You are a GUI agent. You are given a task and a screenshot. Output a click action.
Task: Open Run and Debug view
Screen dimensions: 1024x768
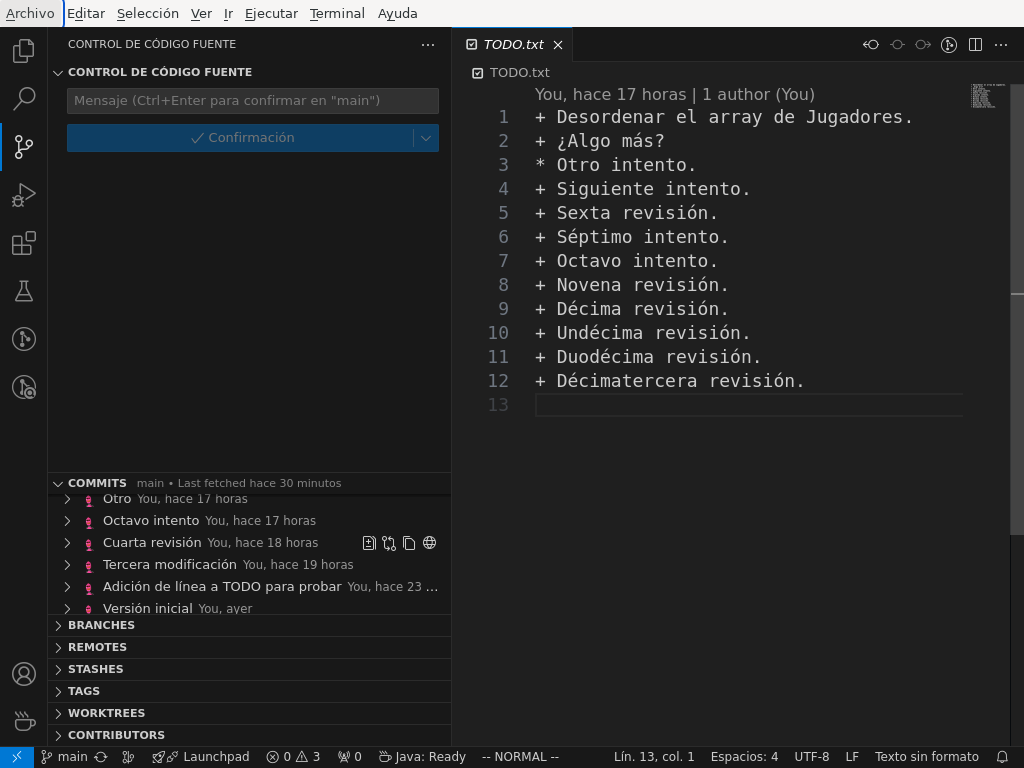point(24,195)
